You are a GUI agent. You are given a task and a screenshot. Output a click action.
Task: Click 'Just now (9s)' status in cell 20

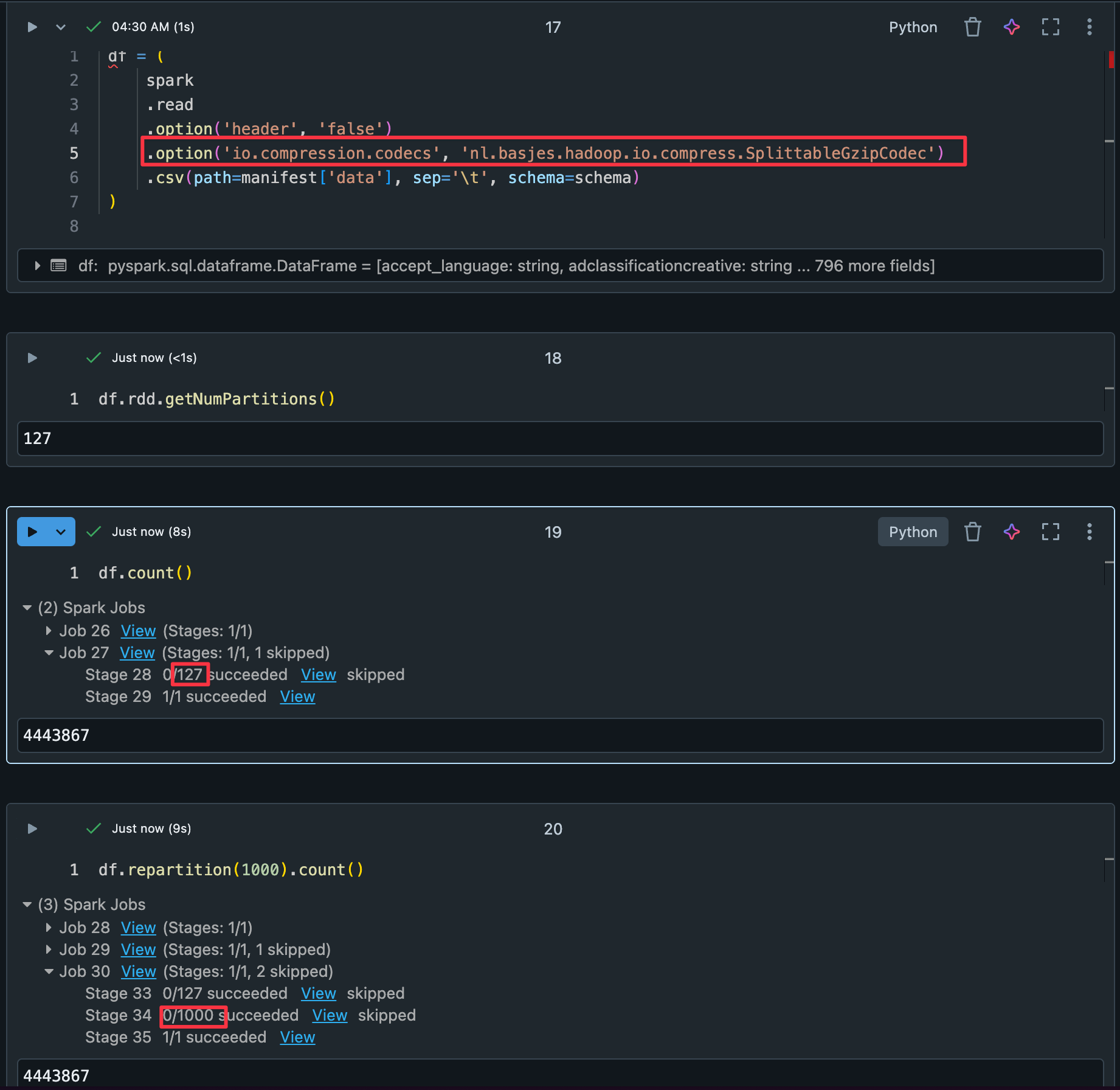pyautogui.click(x=151, y=828)
